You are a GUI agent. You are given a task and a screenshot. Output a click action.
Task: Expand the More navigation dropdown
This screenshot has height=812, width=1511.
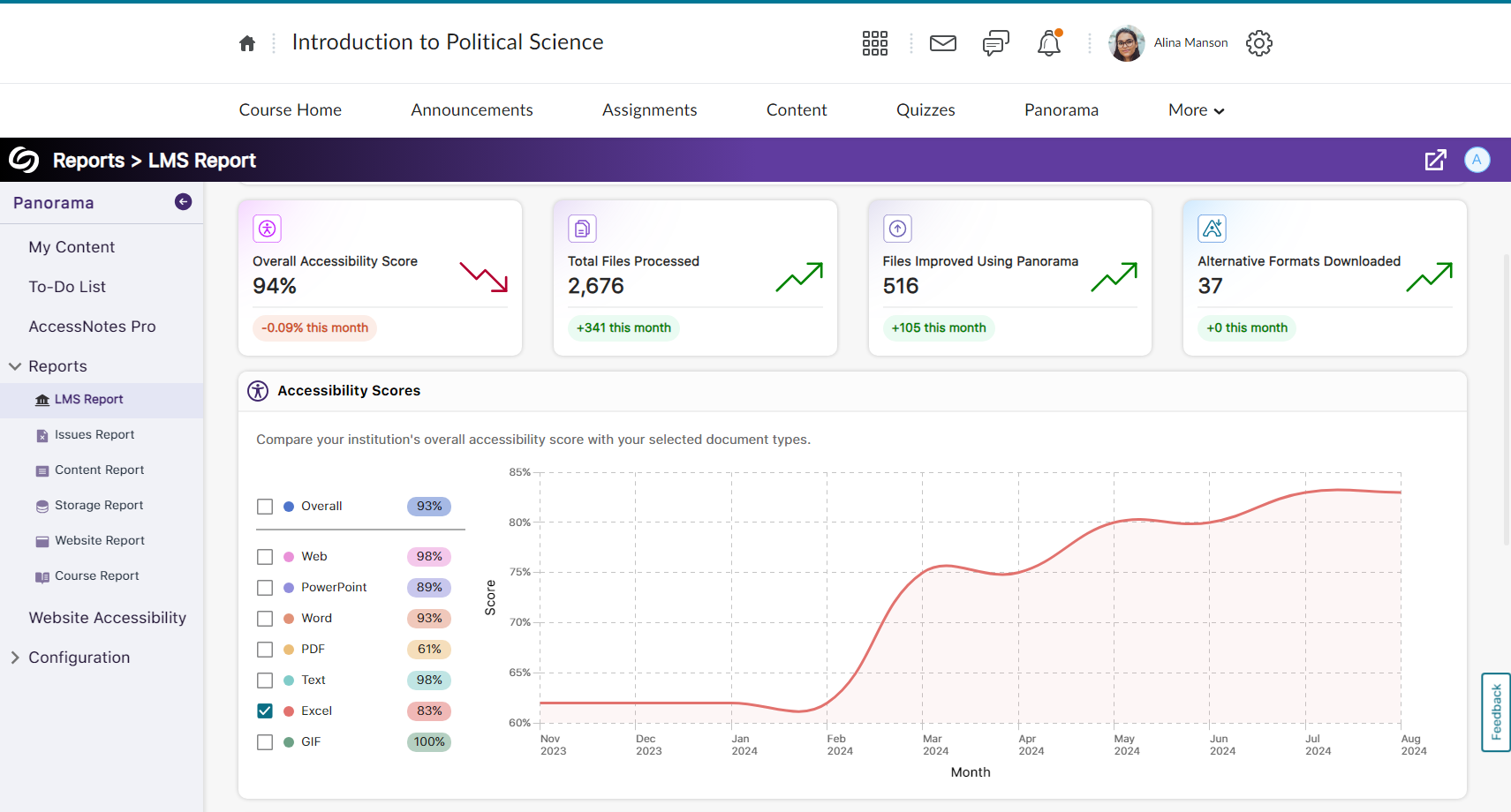1196,110
